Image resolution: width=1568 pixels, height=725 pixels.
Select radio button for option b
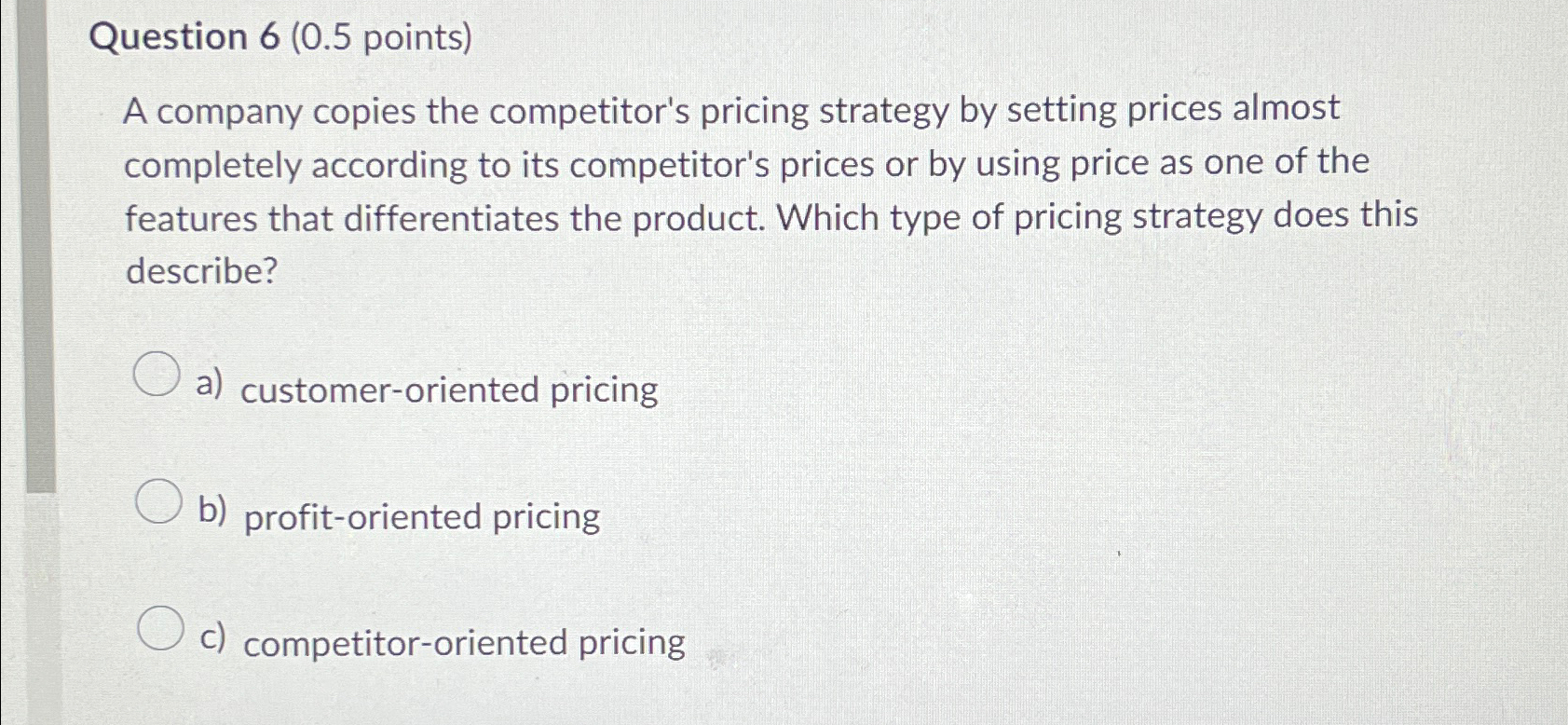click(158, 501)
